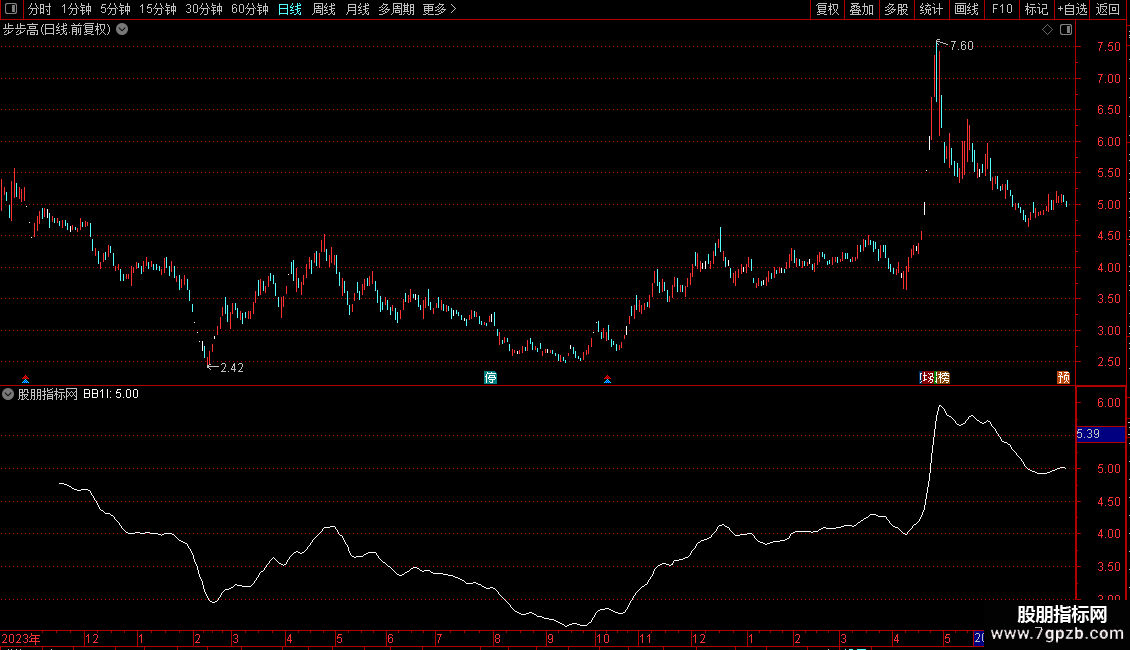
Task: Click the 5.39 indicator value box
Action: coord(1100,434)
